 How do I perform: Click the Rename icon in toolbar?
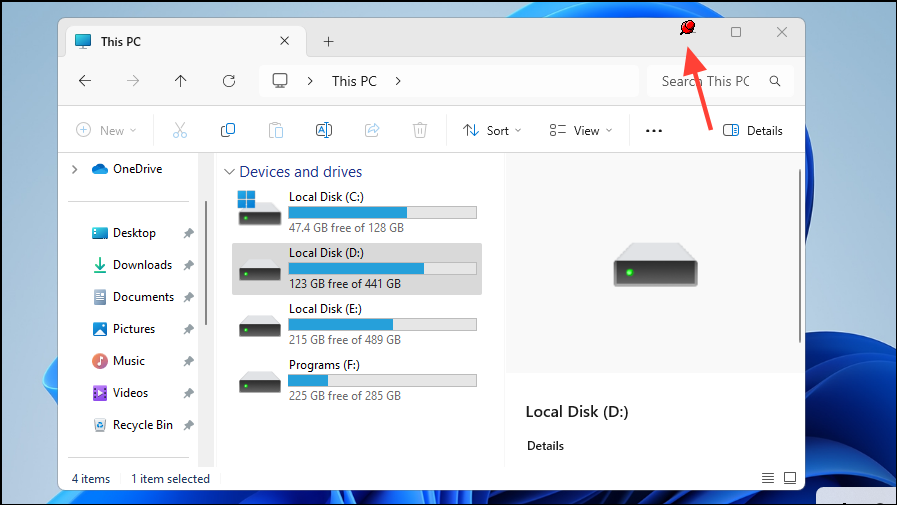click(x=324, y=130)
